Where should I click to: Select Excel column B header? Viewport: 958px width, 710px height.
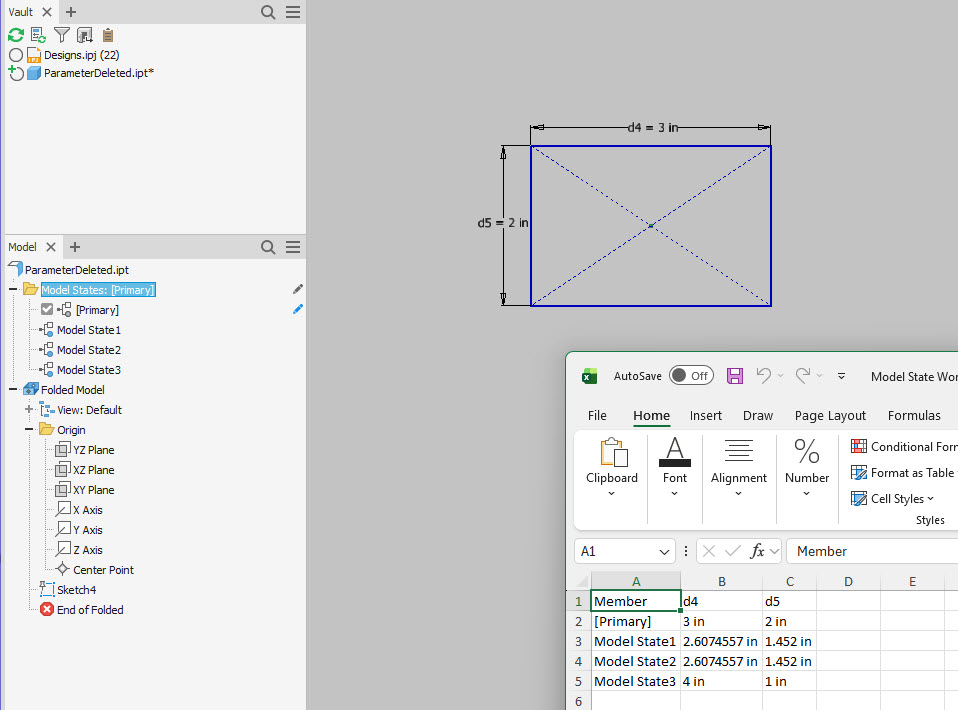click(722, 581)
